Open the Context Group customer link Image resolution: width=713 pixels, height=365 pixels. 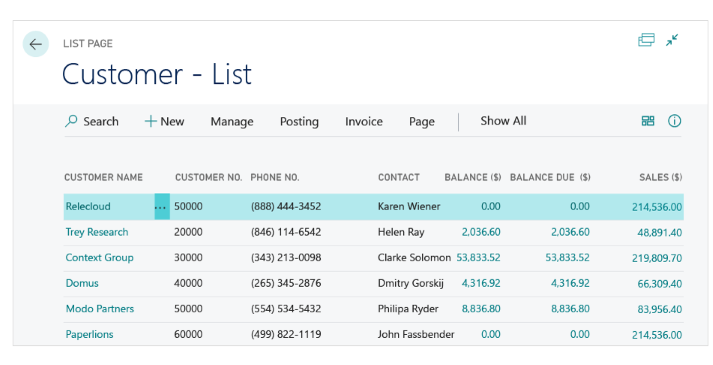coord(100,258)
